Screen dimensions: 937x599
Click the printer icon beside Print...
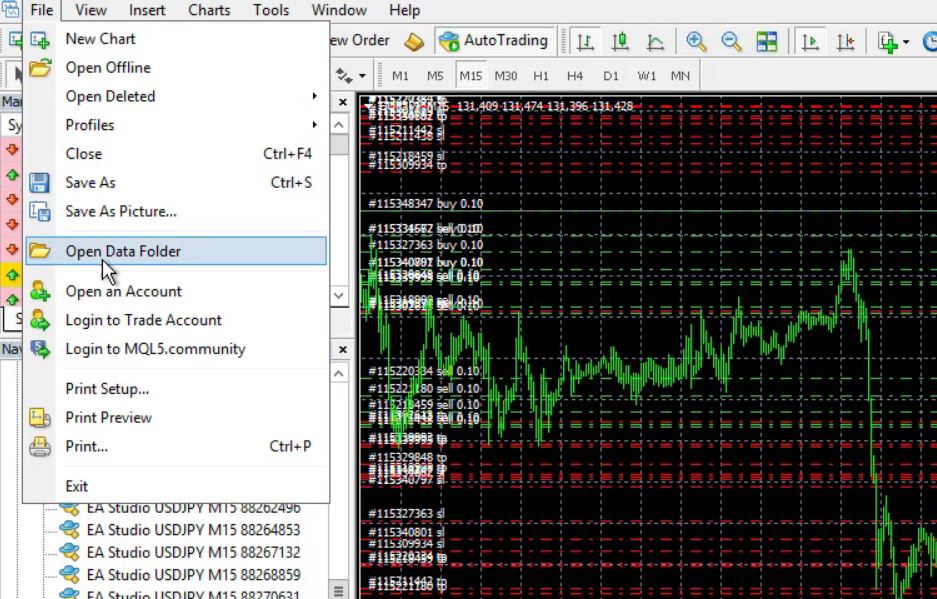click(40, 446)
